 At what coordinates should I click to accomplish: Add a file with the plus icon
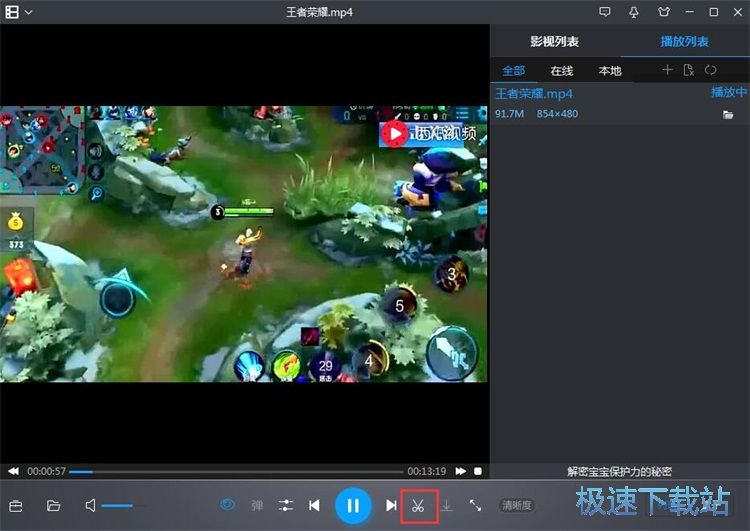click(667, 70)
